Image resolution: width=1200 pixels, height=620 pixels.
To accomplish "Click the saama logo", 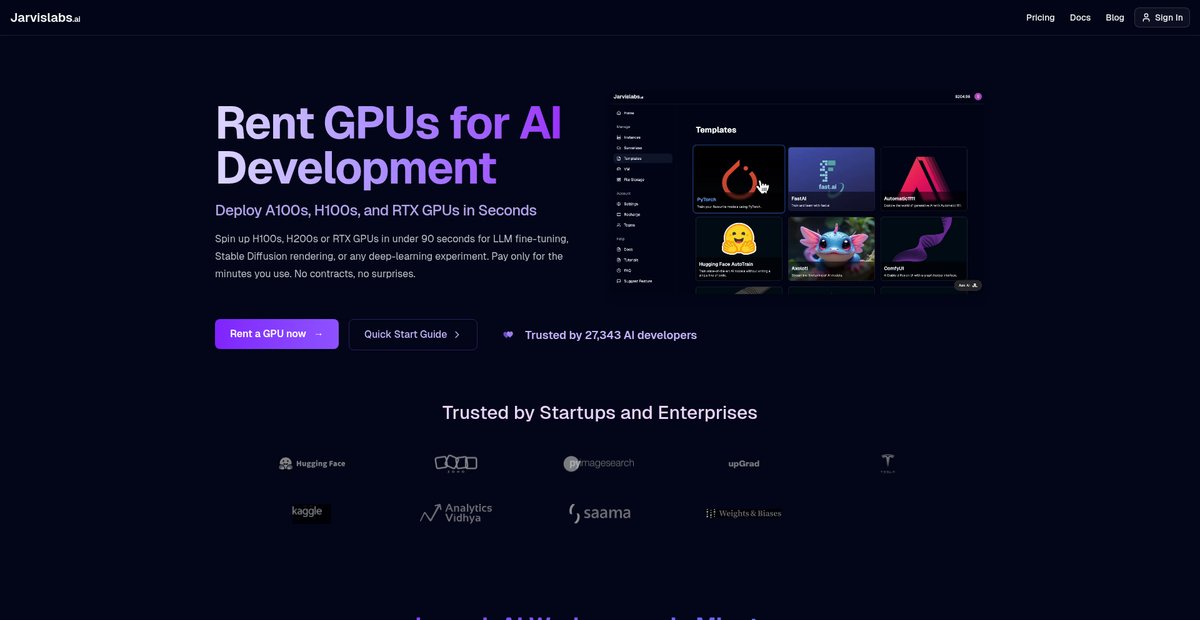I will [x=600, y=513].
